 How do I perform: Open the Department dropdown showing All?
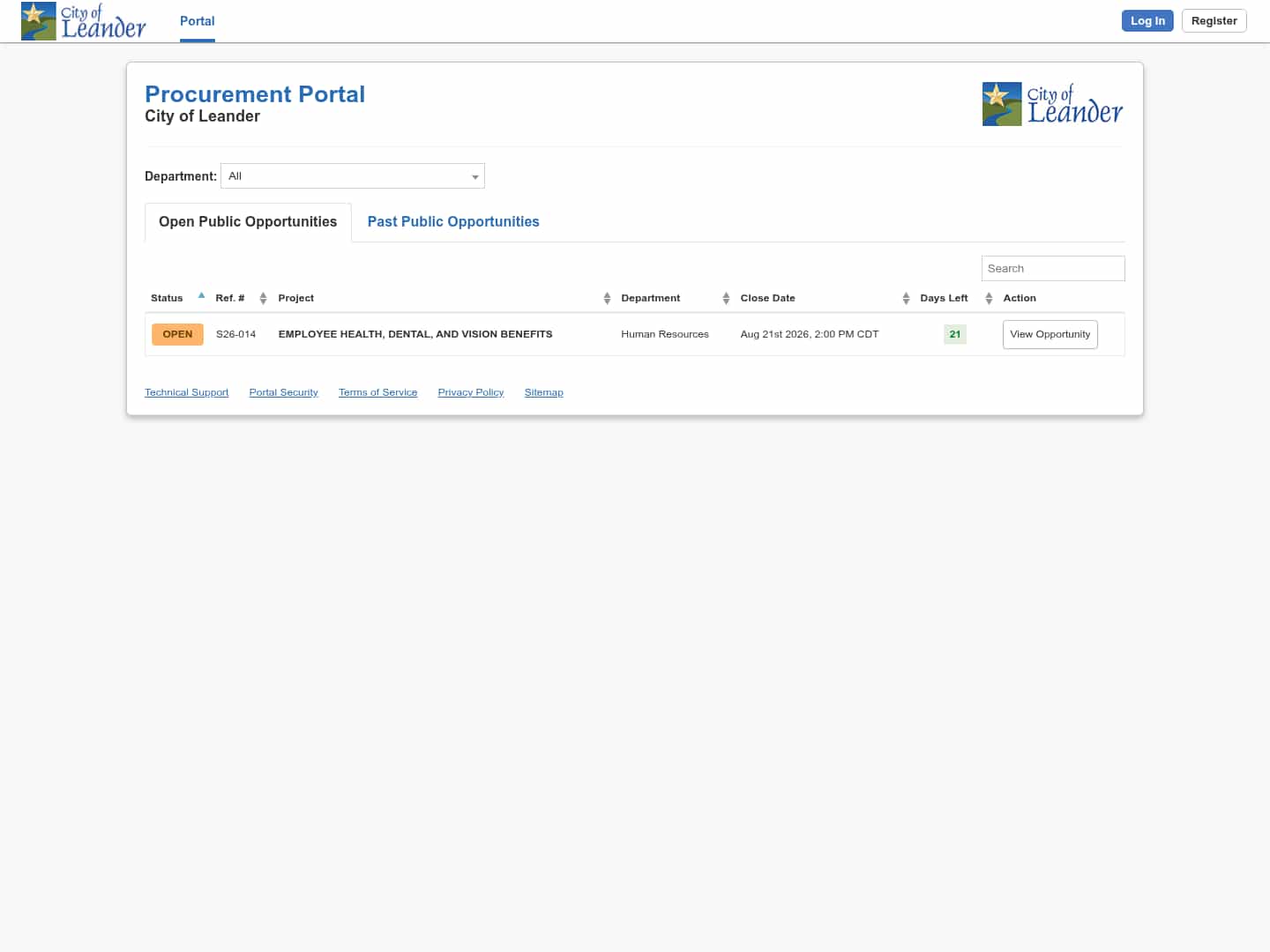(x=353, y=176)
